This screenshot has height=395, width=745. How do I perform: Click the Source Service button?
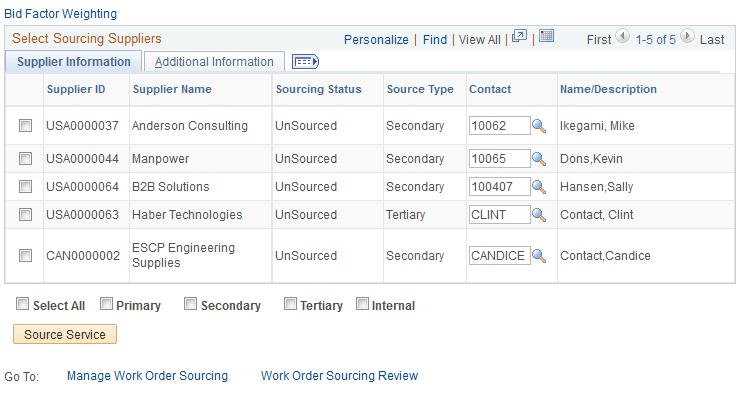(65, 335)
